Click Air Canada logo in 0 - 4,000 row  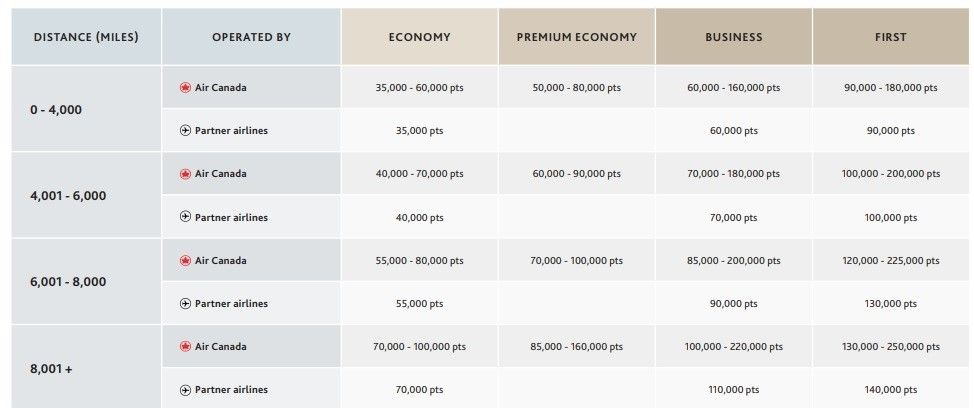pyautogui.click(x=184, y=87)
